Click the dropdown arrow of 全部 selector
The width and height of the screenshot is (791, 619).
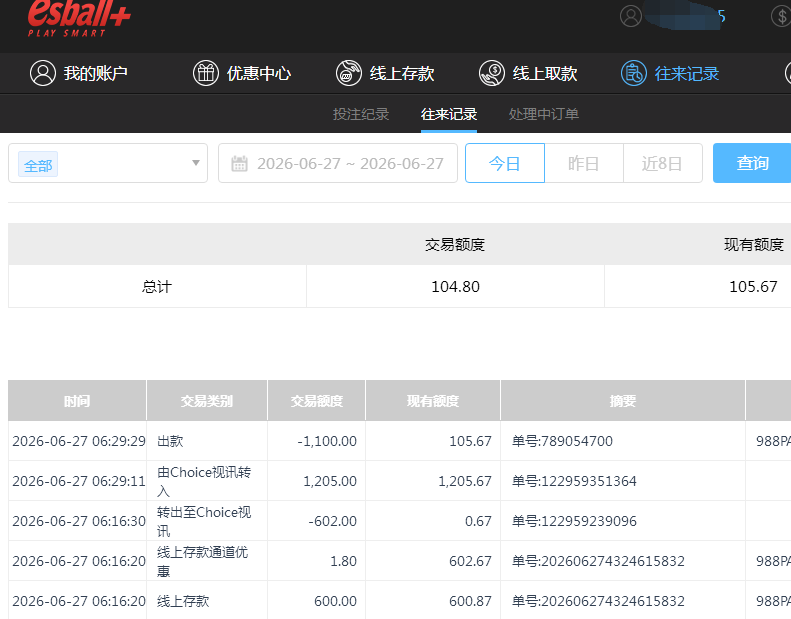(196, 163)
